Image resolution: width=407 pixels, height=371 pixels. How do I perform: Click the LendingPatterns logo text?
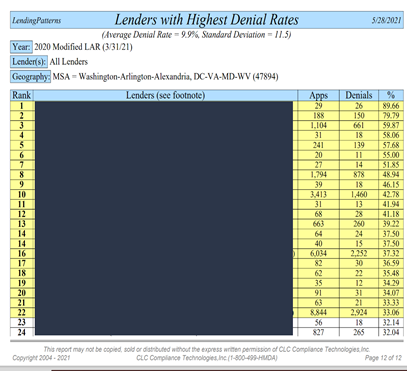tap(37, 21)
